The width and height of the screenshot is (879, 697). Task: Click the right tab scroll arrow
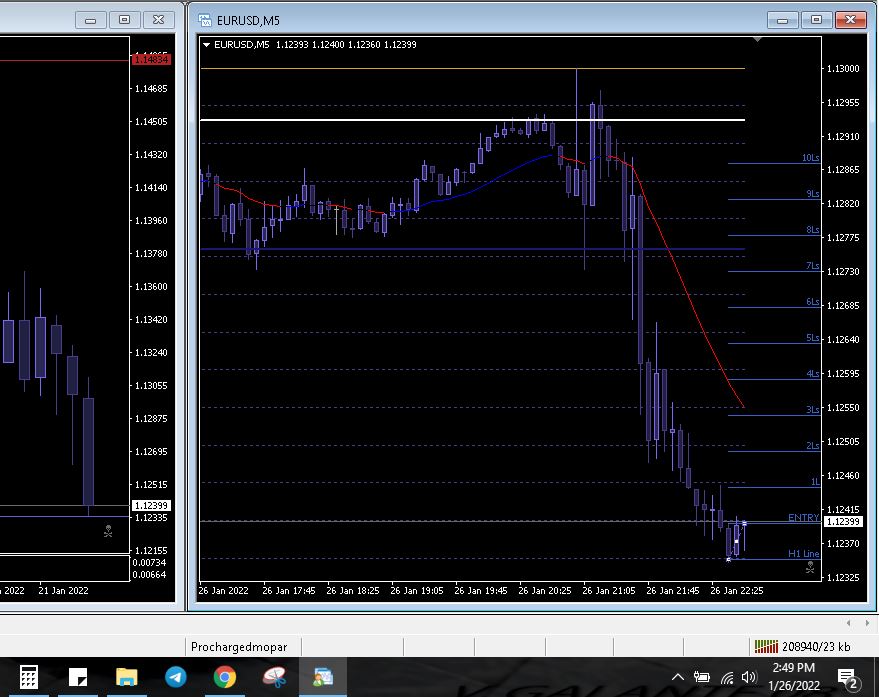[866, 622]
